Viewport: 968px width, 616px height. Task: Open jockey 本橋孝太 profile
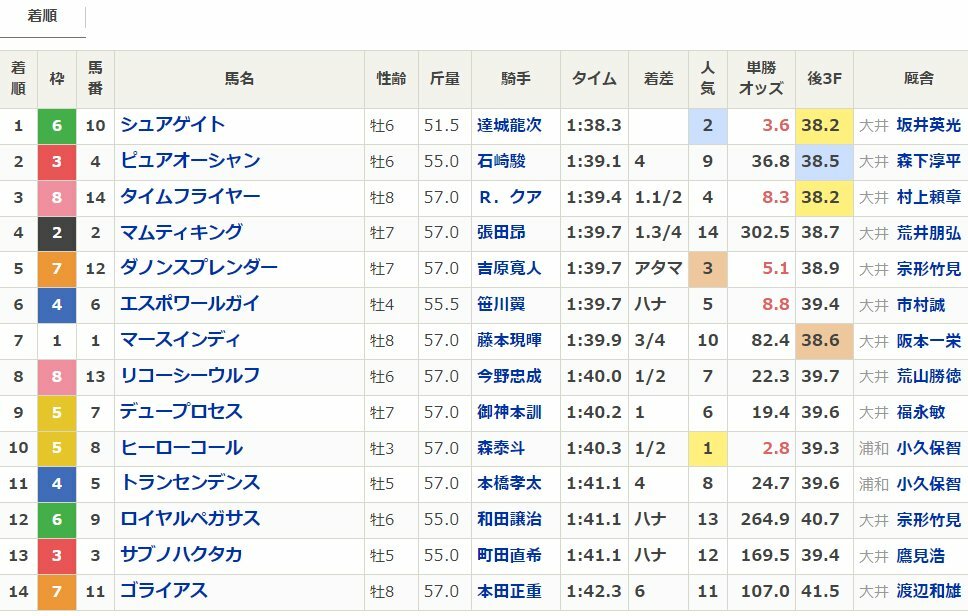click(x=509, y=483)
